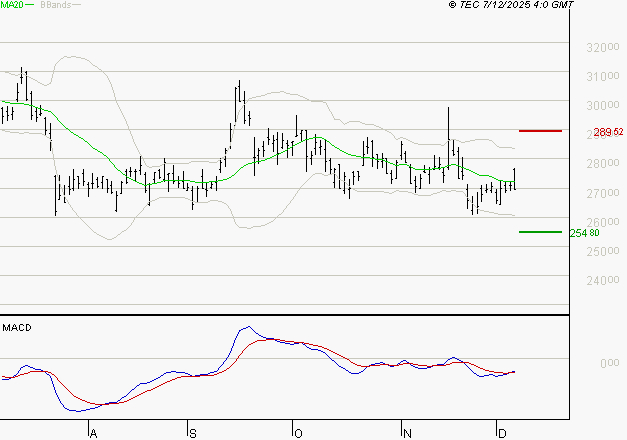The image size is (627, 440).
Task: Click the MACD panel label
Action: [17, 328]
